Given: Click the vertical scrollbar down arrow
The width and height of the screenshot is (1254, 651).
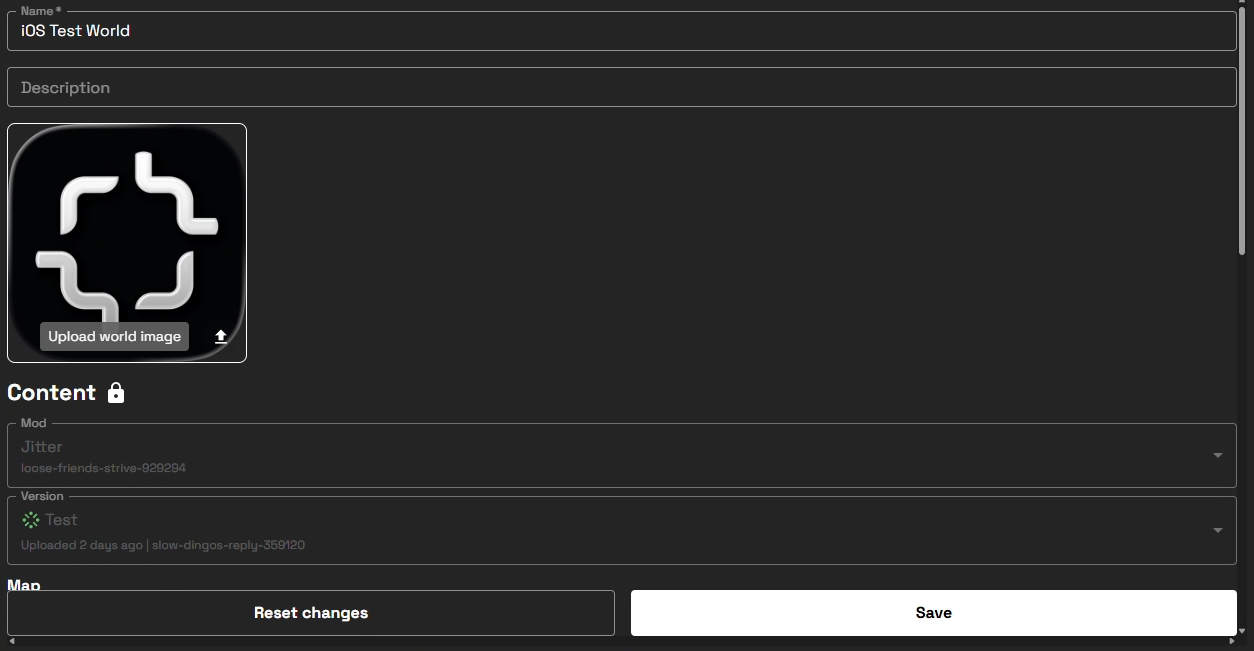Looking at the screenshot, I should (1242, 630).
